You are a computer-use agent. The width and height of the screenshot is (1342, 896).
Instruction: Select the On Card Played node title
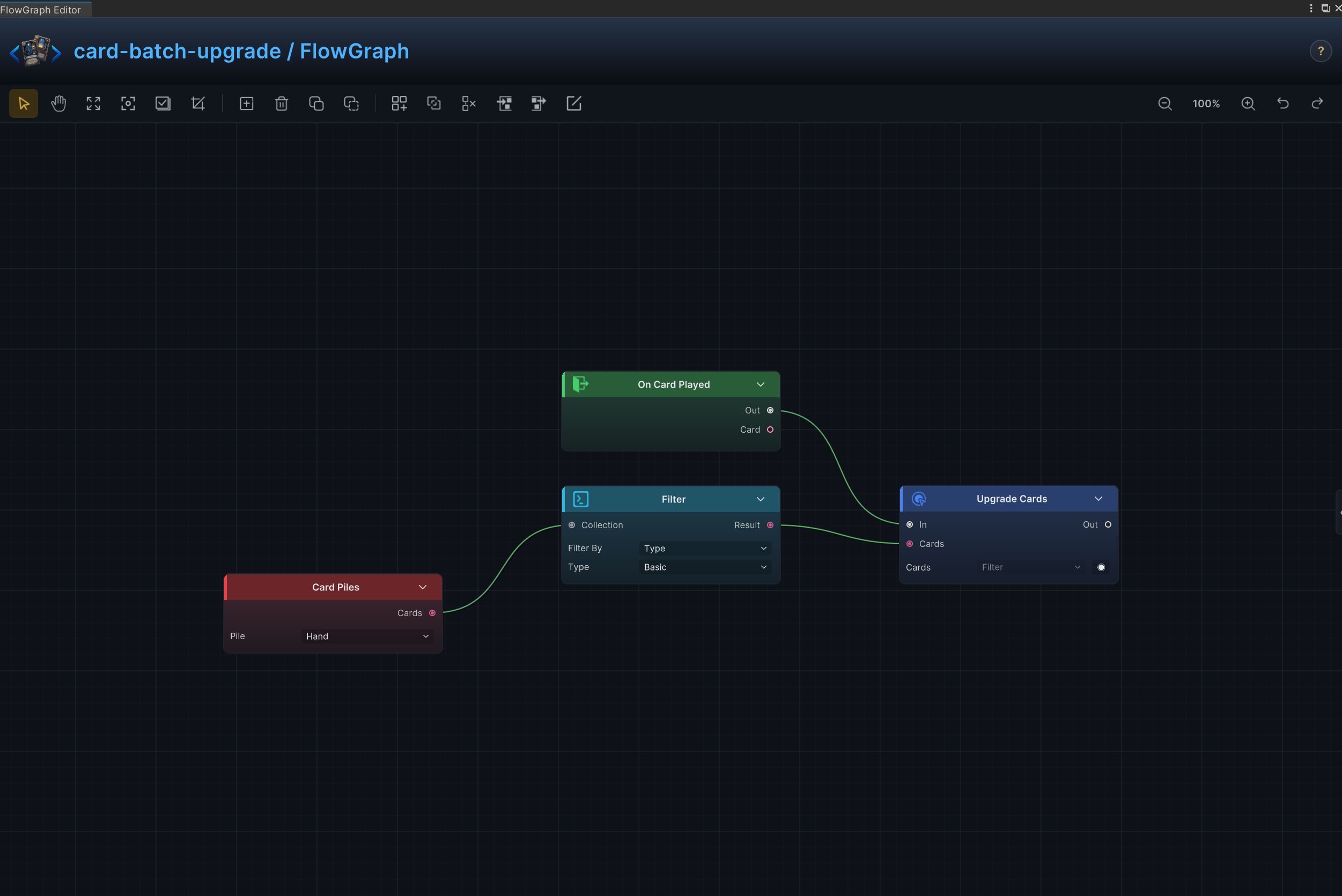click(x=674, y=384)
